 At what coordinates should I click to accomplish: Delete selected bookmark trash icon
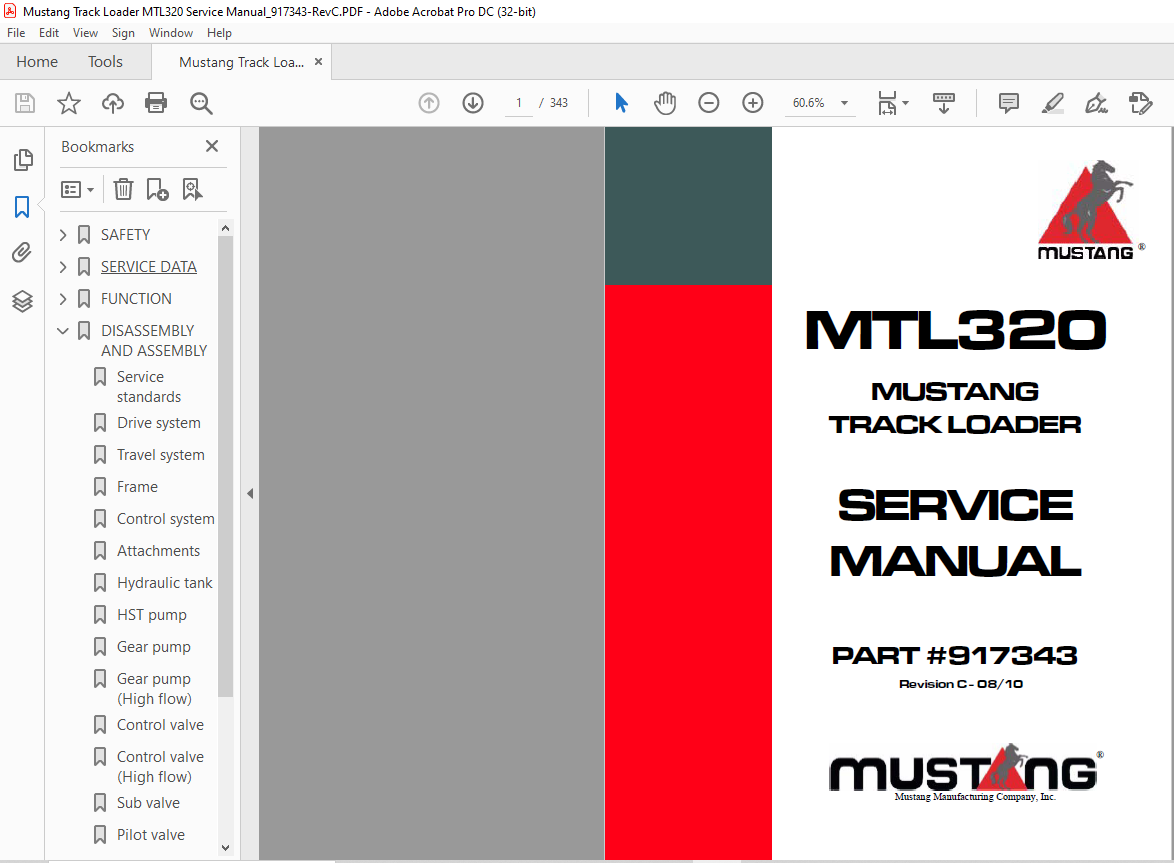click(124, 189)
